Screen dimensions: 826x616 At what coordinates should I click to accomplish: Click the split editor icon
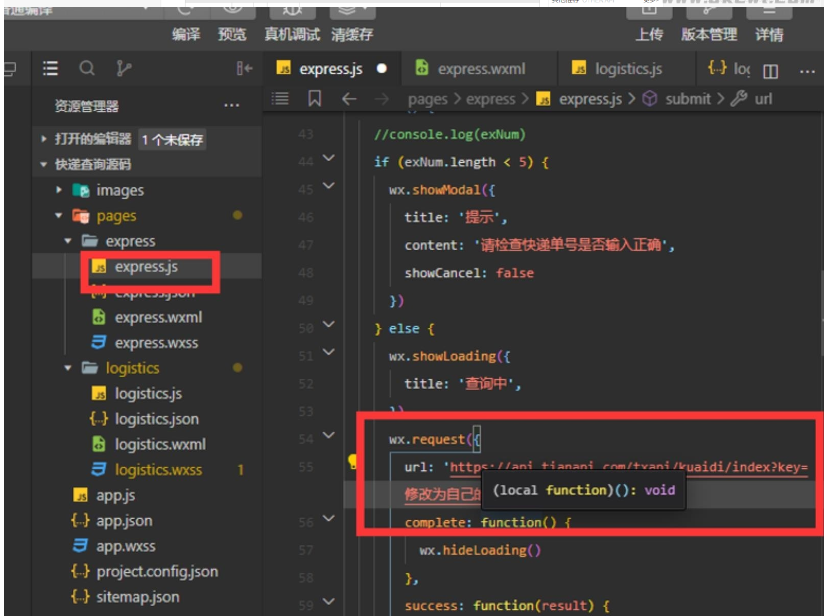tap(770, 71)
